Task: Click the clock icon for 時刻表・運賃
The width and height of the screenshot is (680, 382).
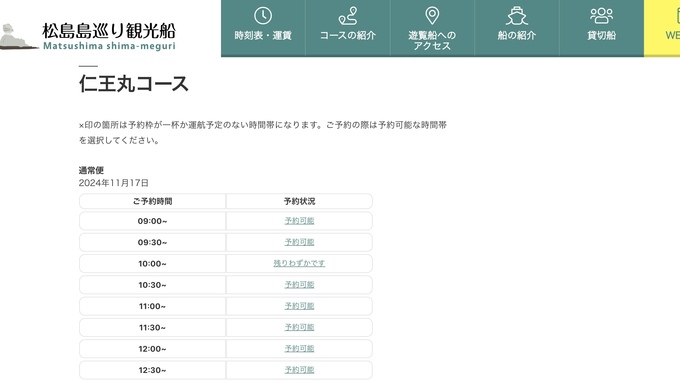Action: [x=263, y=16]
